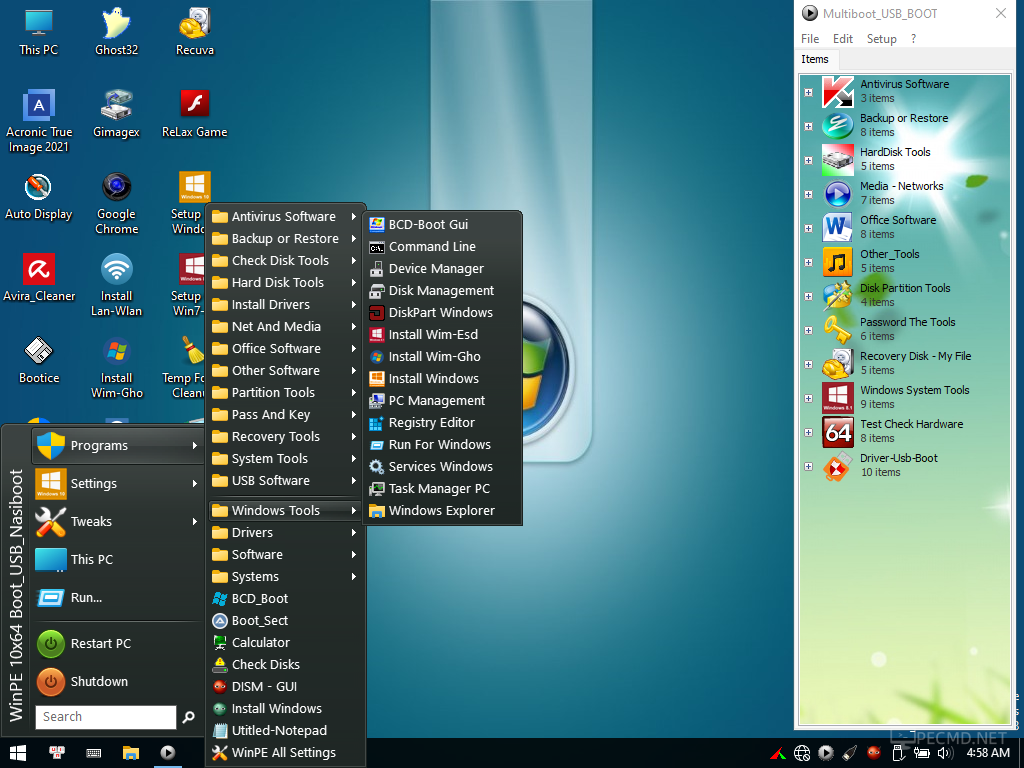Click the Search input field

(105, 716)
